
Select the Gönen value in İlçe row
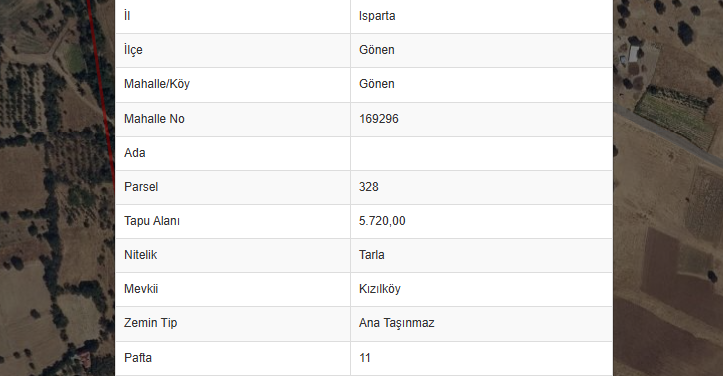(x=377, y=50)
